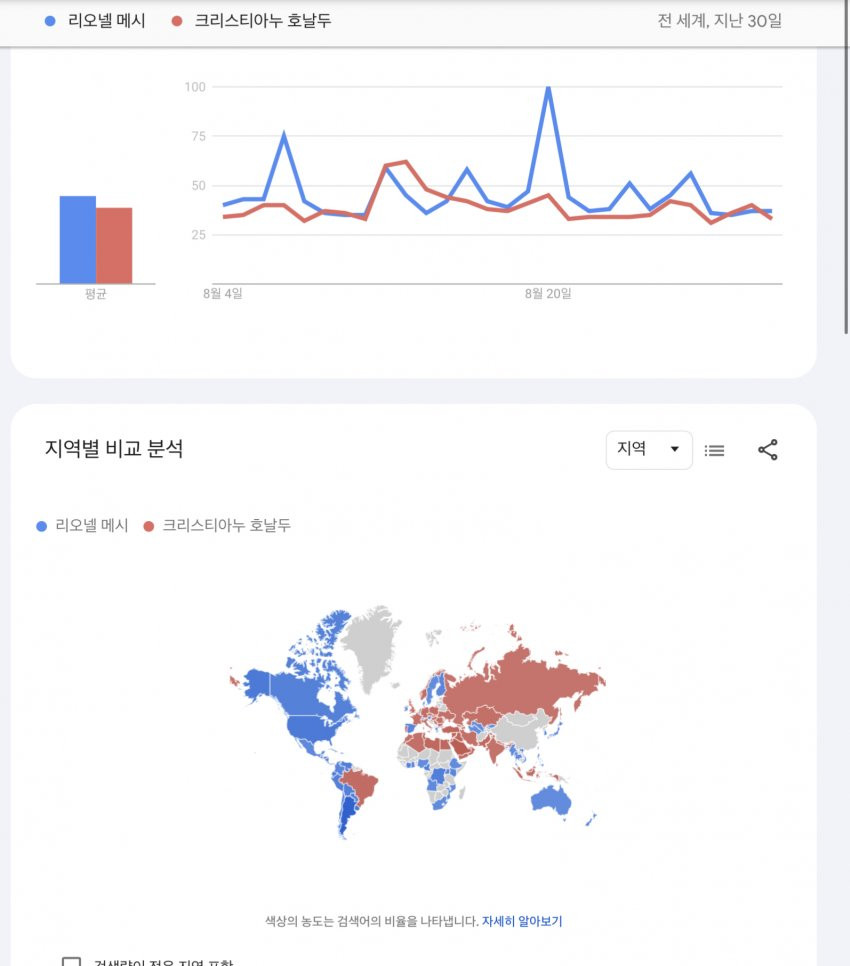The image size is (850, 966).
Task: Select blue 리오넬 메시 legend dot above map
Action: 41,526
